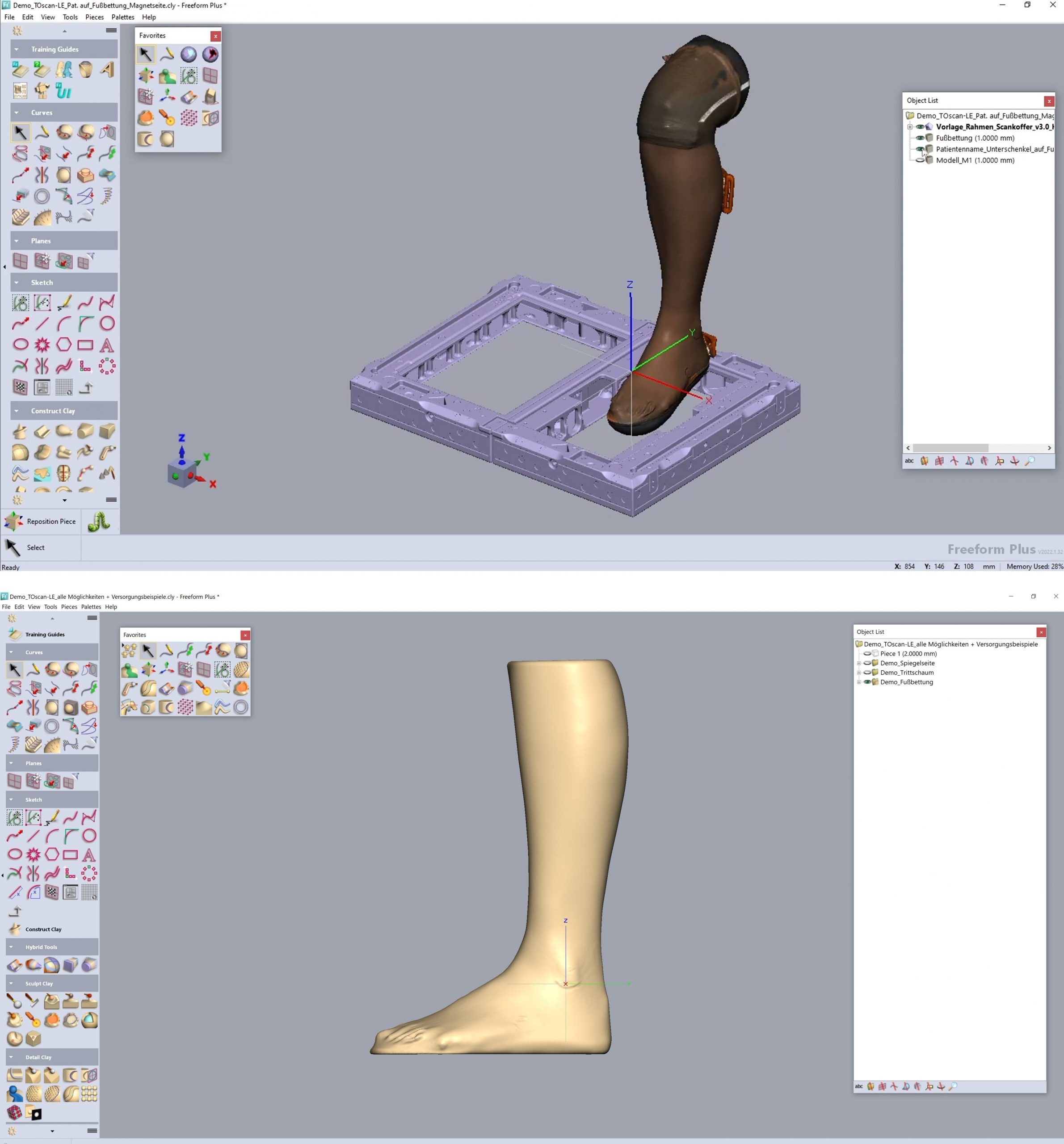This screenshot has height=1144, width=1064.
Task: Show Piece 1 via its eye toggle
Action: tap(867, 654)
